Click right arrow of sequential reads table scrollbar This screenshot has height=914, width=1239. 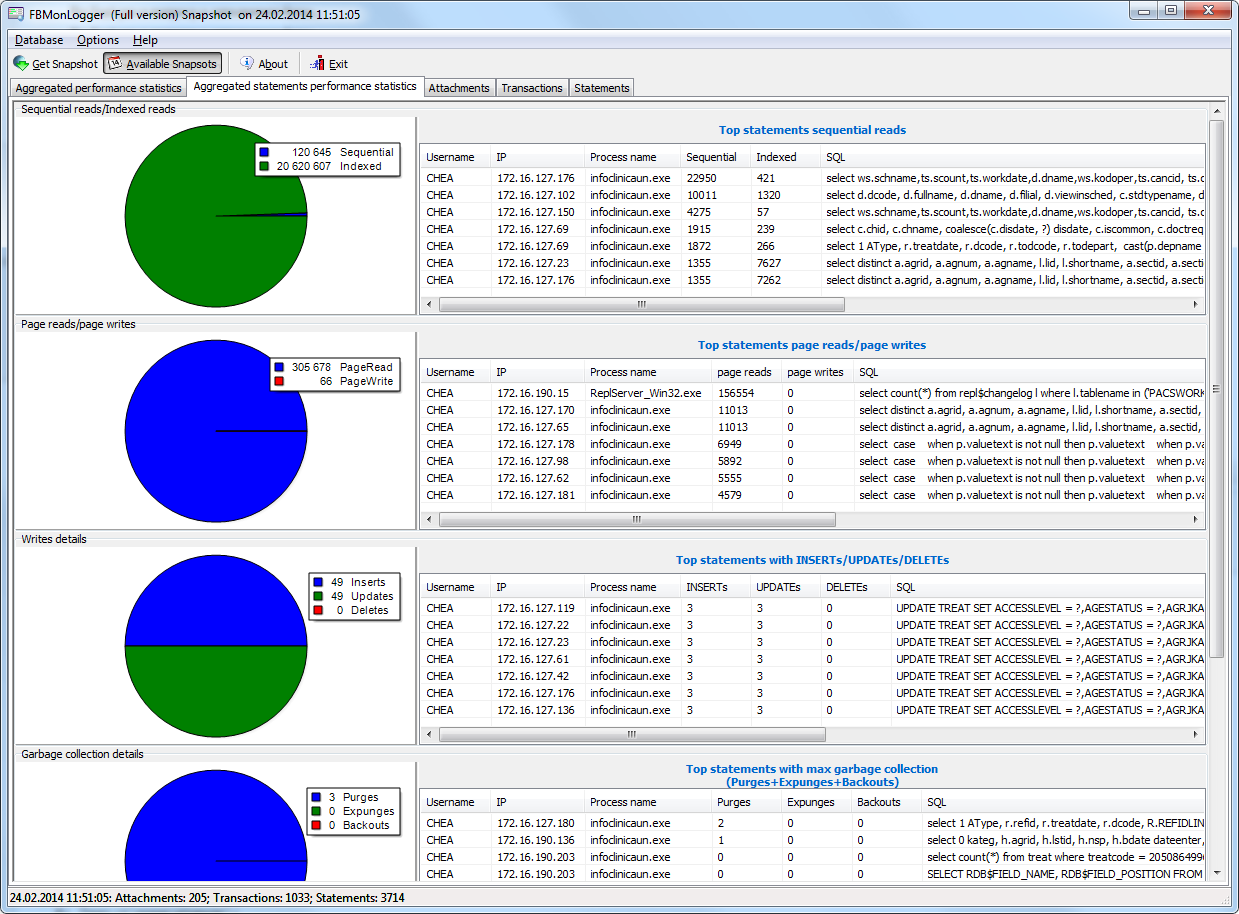(x=1196, y=305)
